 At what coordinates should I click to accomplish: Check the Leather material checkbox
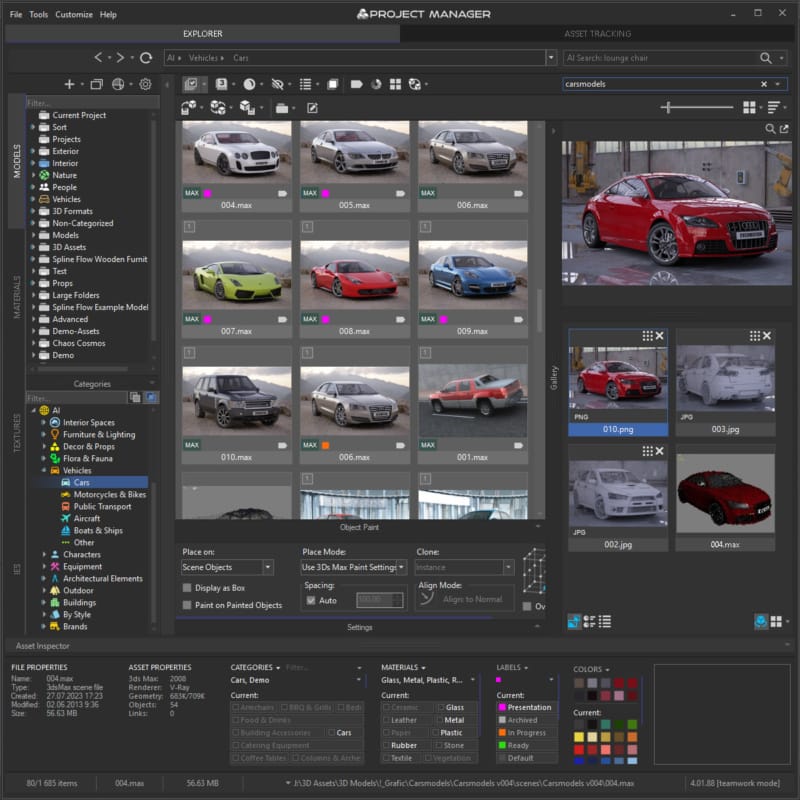click(x=386, y=720)
